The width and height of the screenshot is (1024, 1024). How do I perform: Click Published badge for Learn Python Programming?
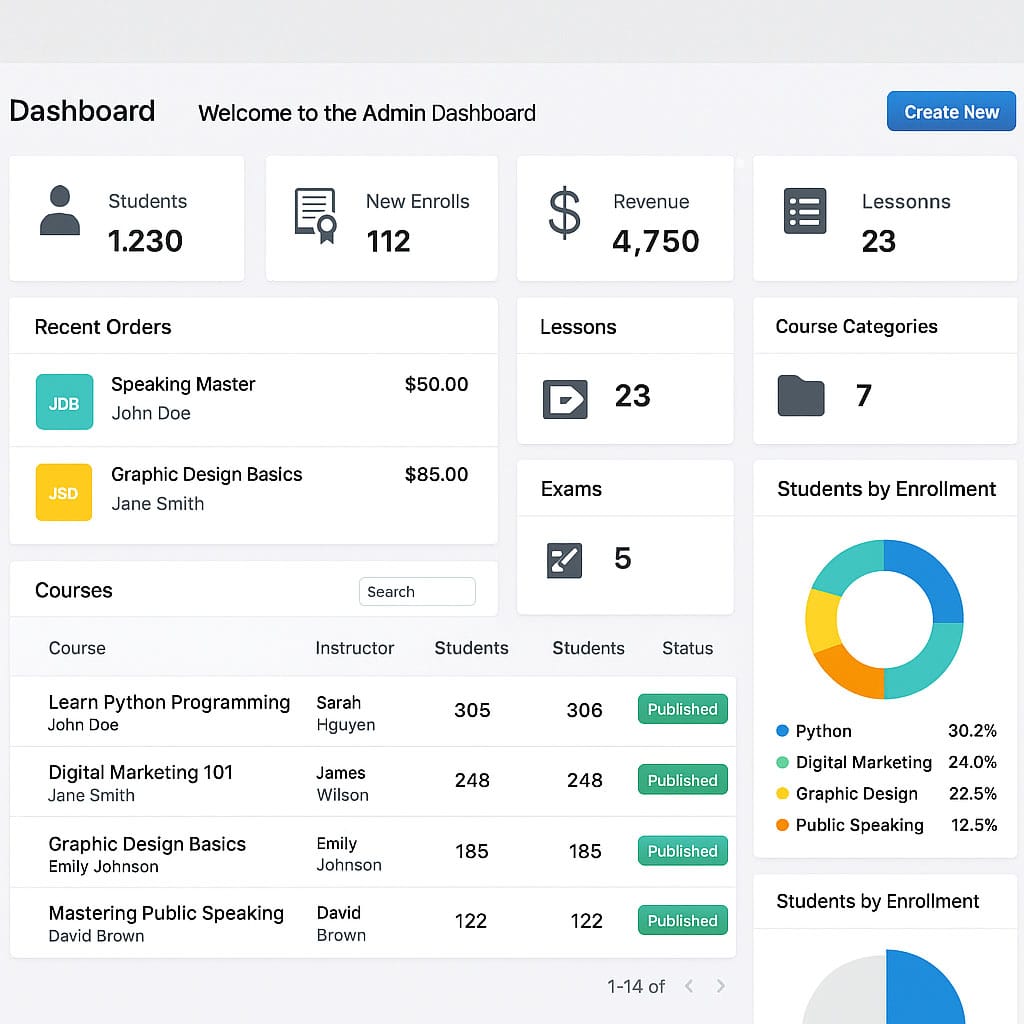point(682,709)
